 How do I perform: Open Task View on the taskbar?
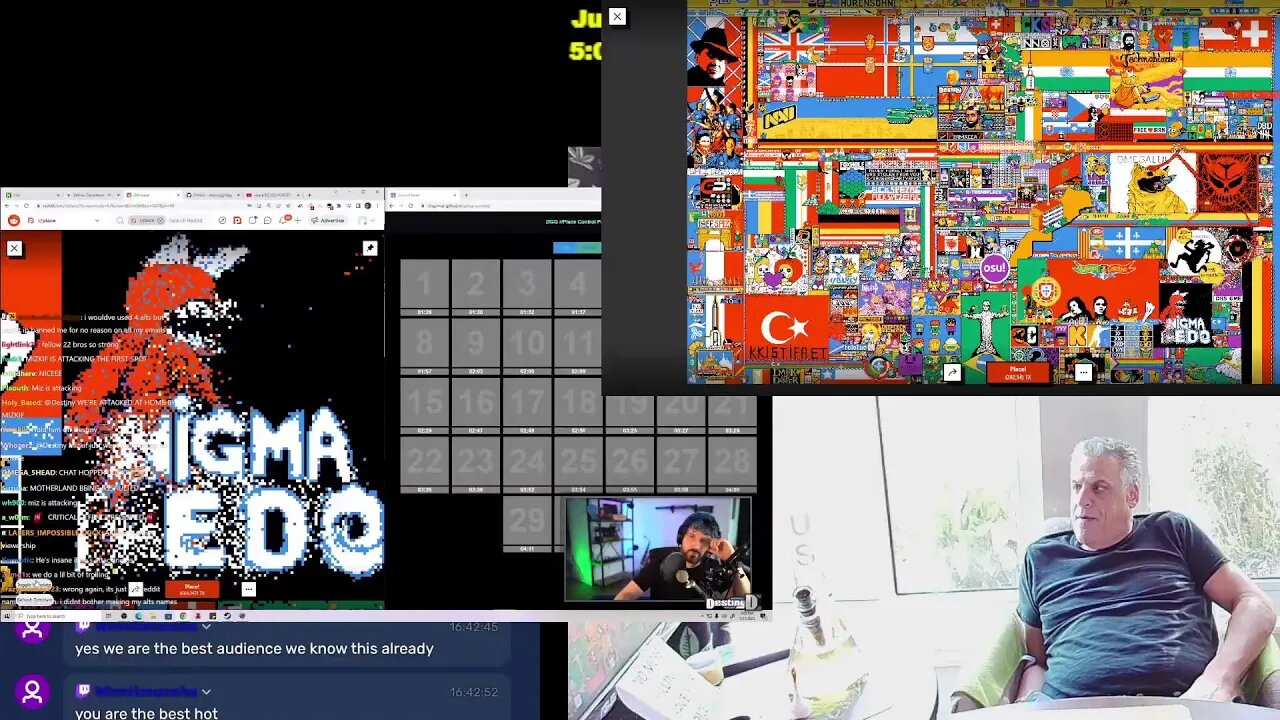[109, 616]
